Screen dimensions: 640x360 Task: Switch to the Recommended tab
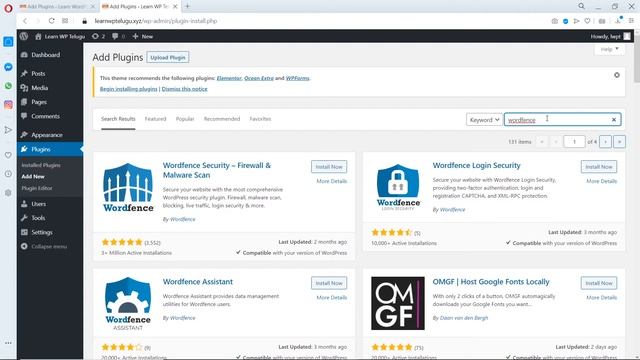click(222, 119)
